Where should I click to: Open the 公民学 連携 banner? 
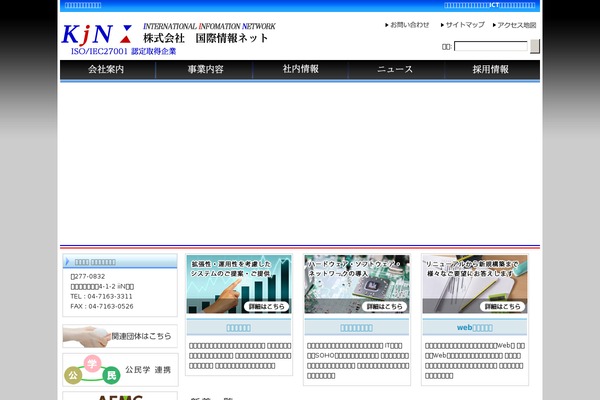[120, 370]
